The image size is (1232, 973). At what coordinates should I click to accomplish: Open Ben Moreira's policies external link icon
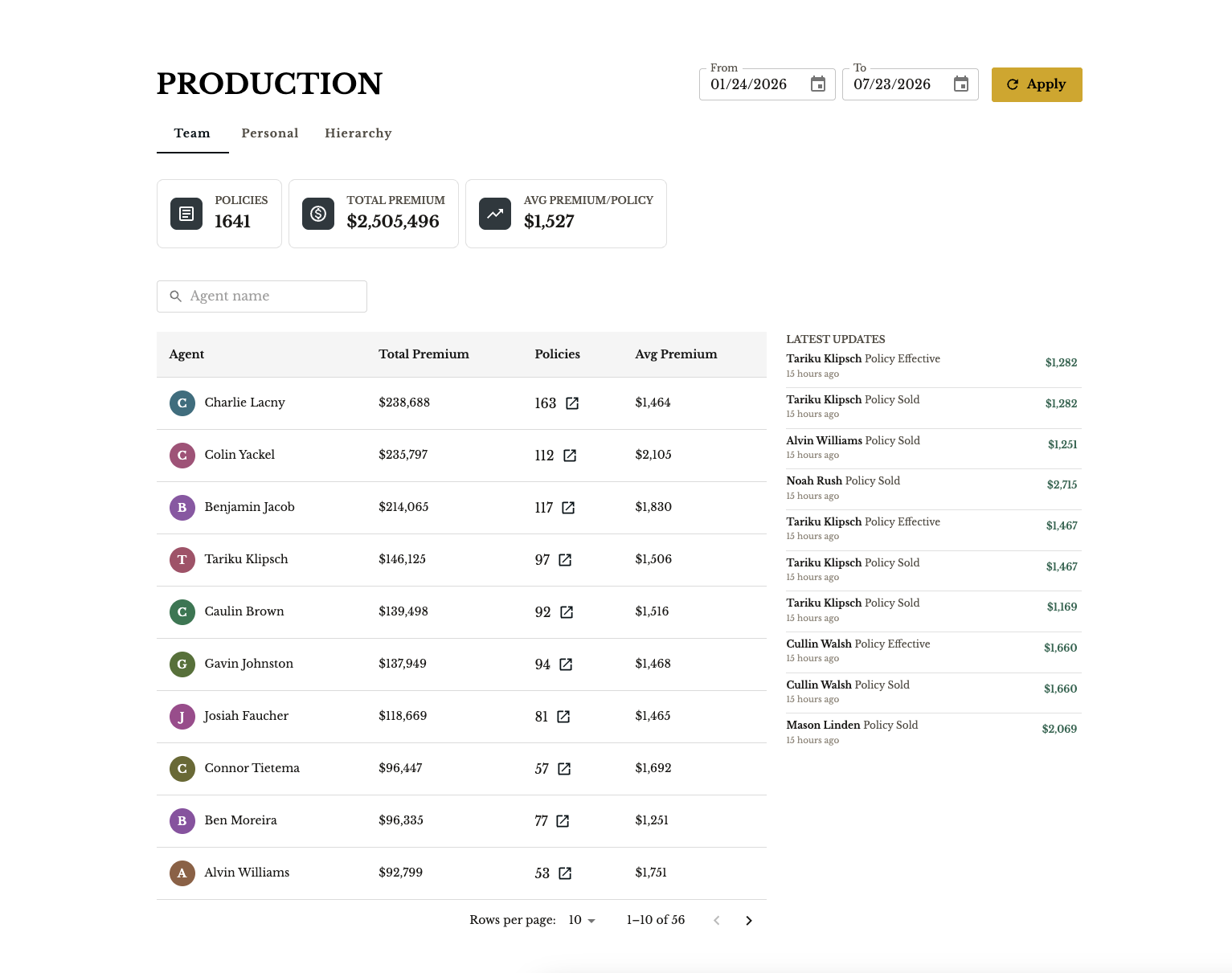(x=563, y=821)
